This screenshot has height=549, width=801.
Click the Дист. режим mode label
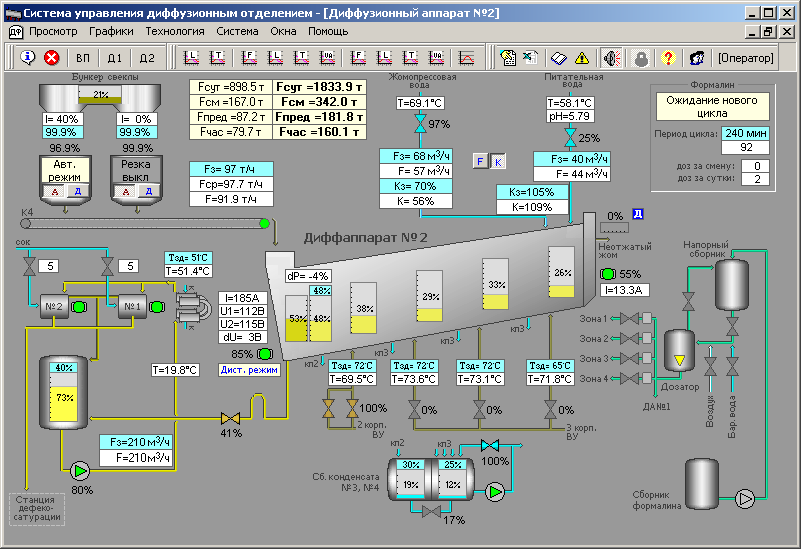tap(249, 370)
